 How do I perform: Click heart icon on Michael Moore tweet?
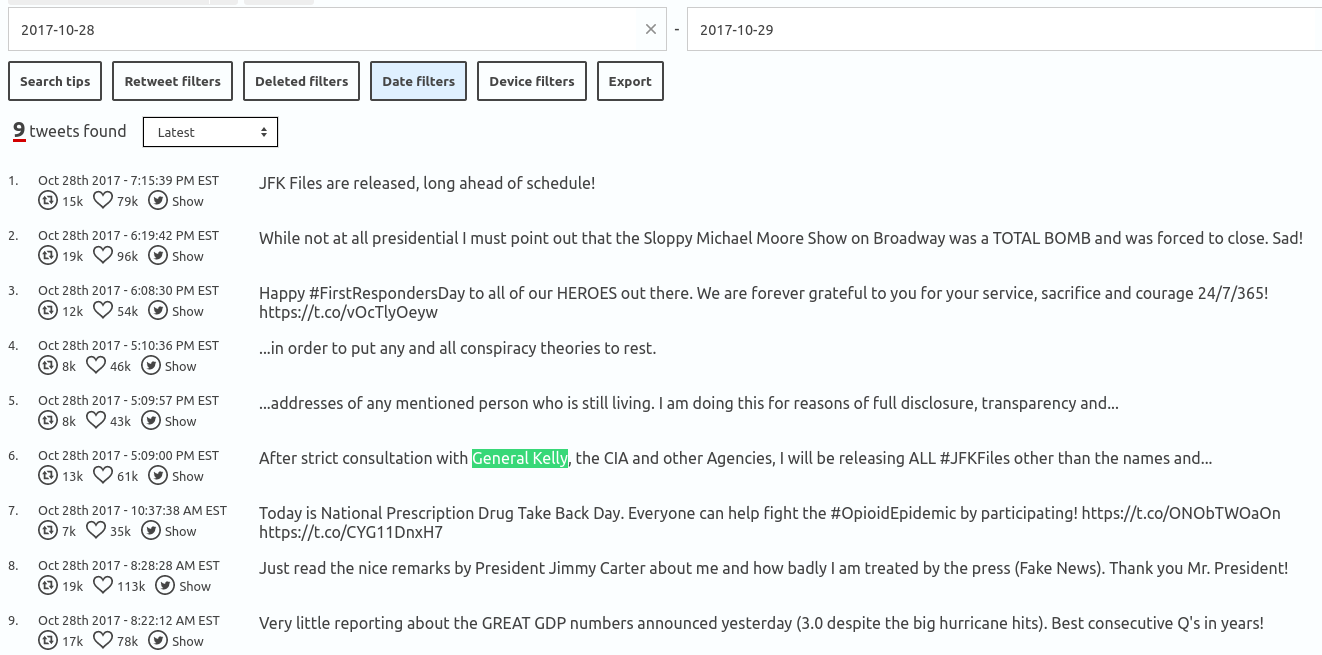point(103,255)
